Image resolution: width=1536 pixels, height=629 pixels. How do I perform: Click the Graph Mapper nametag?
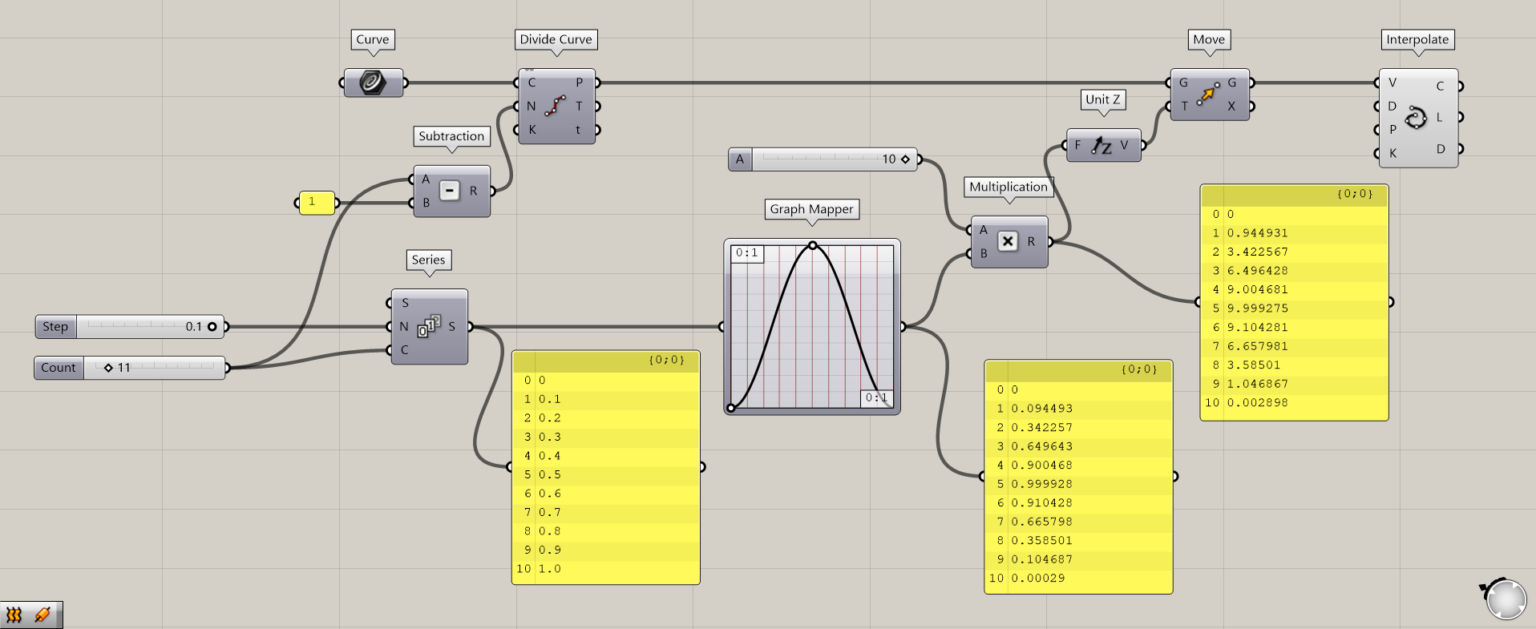(811, 209)
